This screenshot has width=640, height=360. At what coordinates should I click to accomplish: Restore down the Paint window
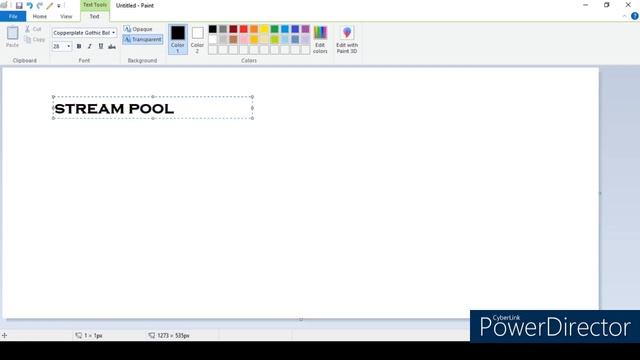(607, 5)
